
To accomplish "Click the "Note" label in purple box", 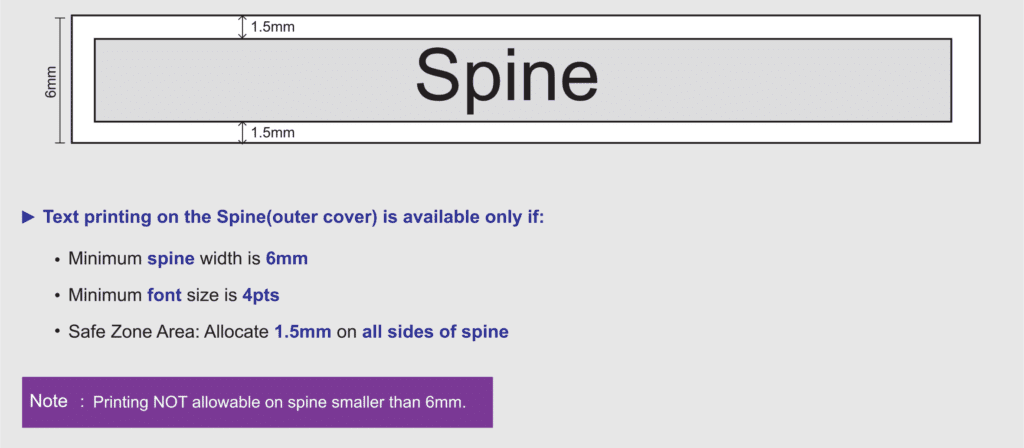I will [49, 401].
